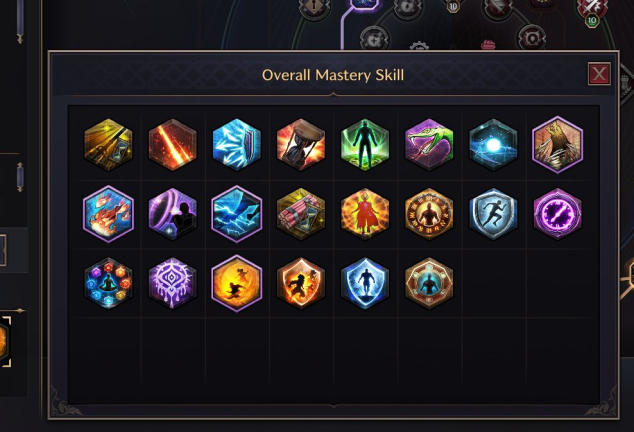This screenshot has width=634, height=432.
Task: Click the red caped figure skill
Action: 365,214
